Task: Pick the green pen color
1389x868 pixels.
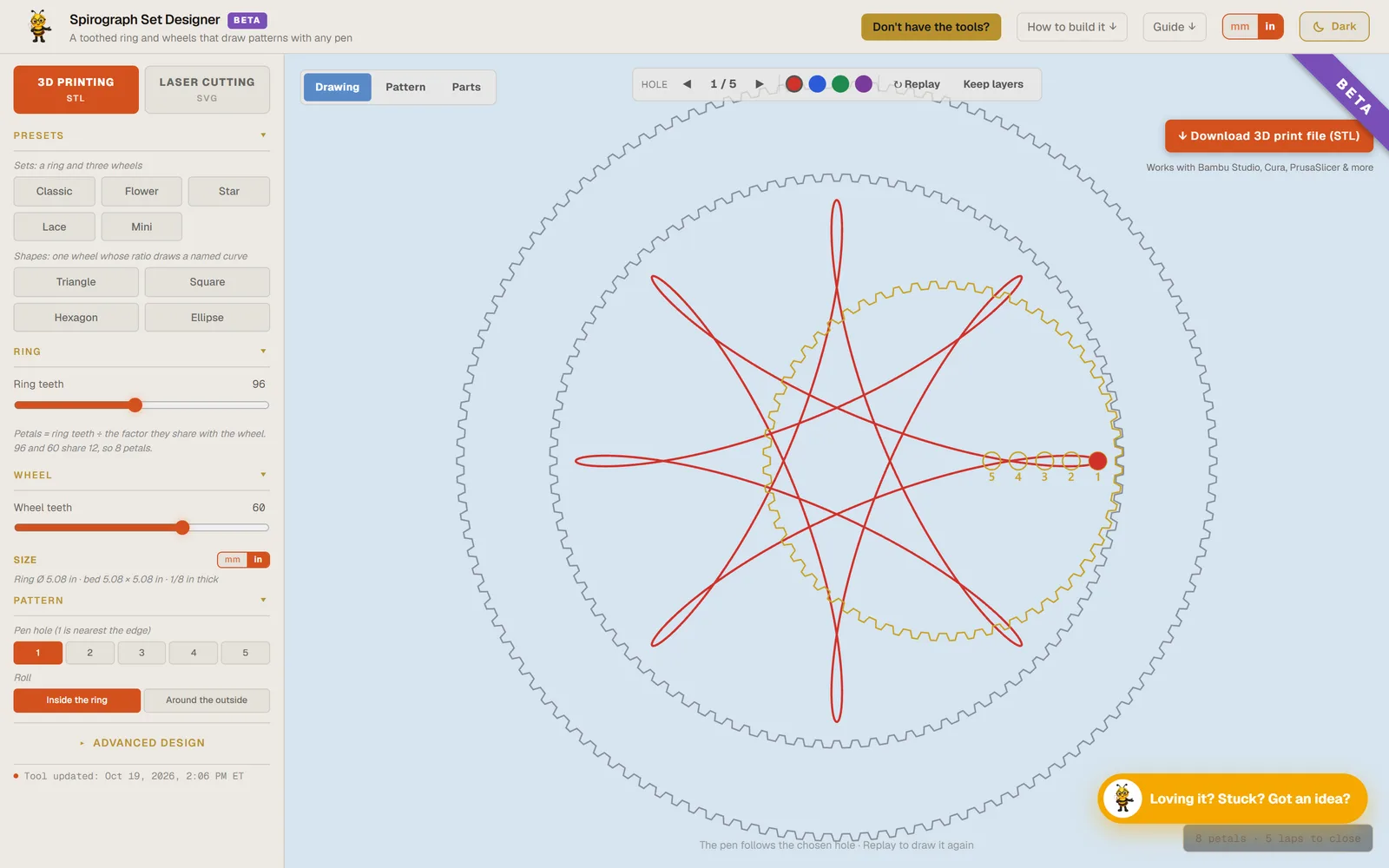Action: click(x=840, y=84)
